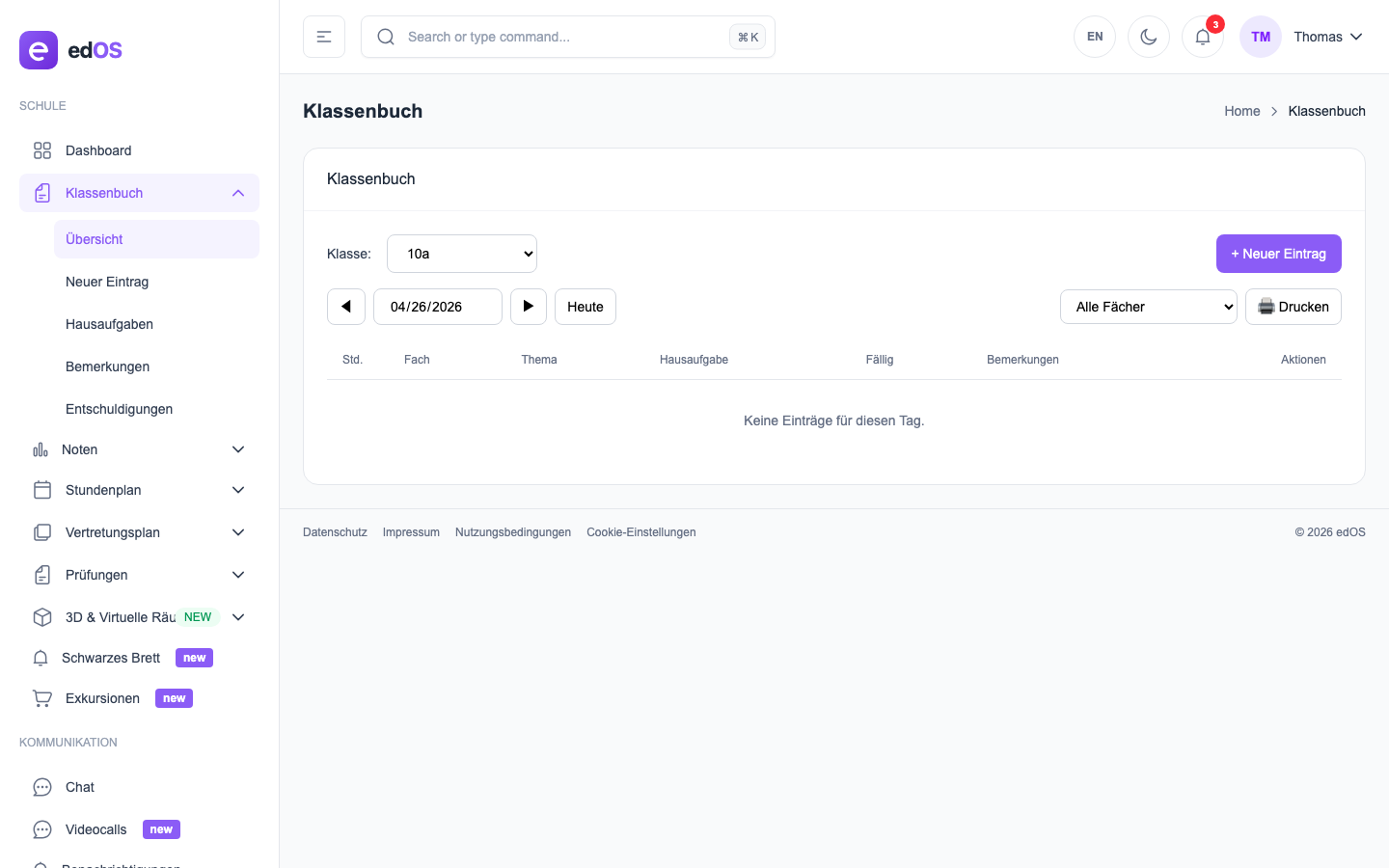Click the Drucken print button
This screenshot has height=868, width=1389.
[1293, 307]
